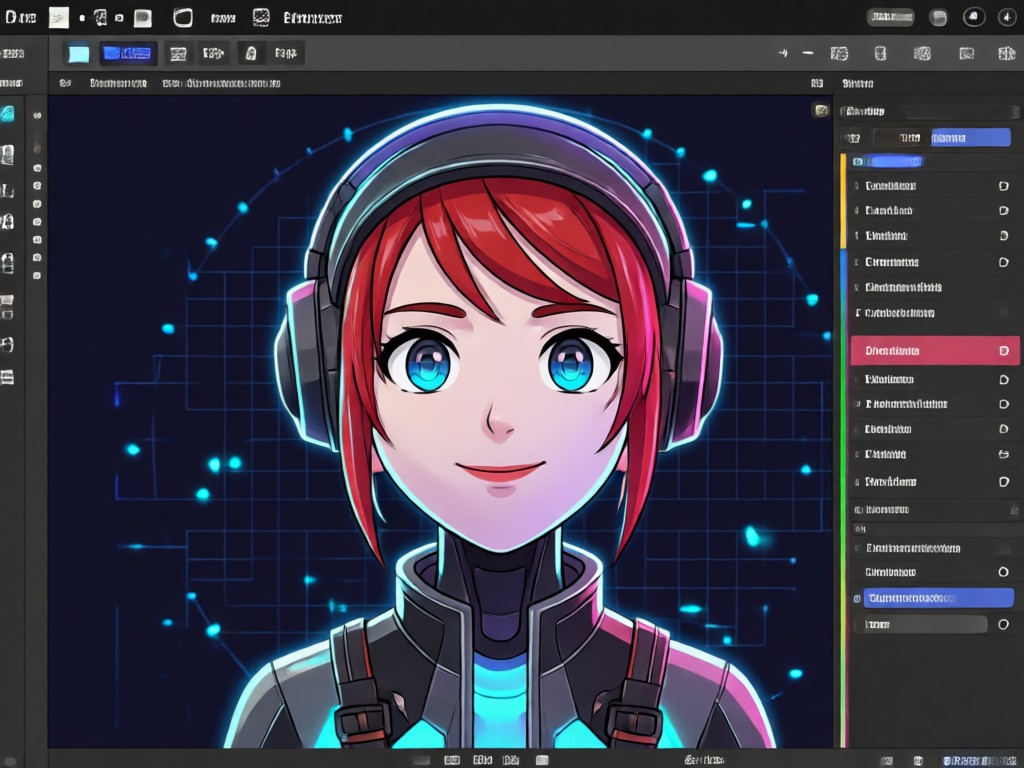
Task: Select the blue highlighted row near panel bottom
Action: [x=938, y=598]
